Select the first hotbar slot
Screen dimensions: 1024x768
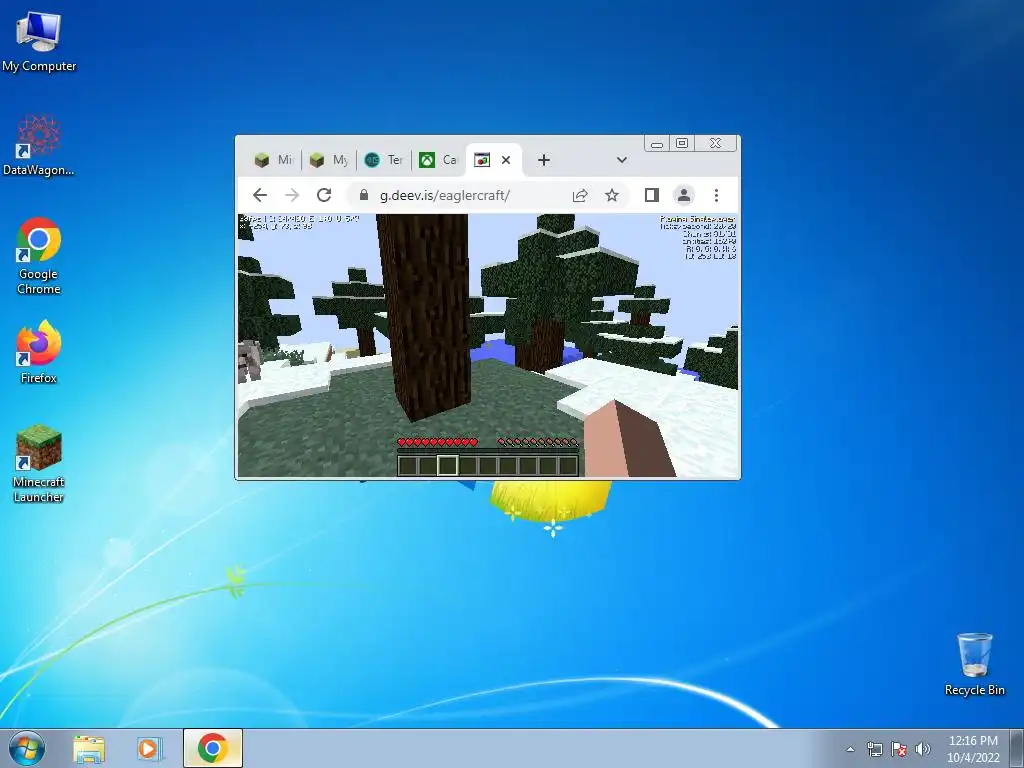click(408, 465)
